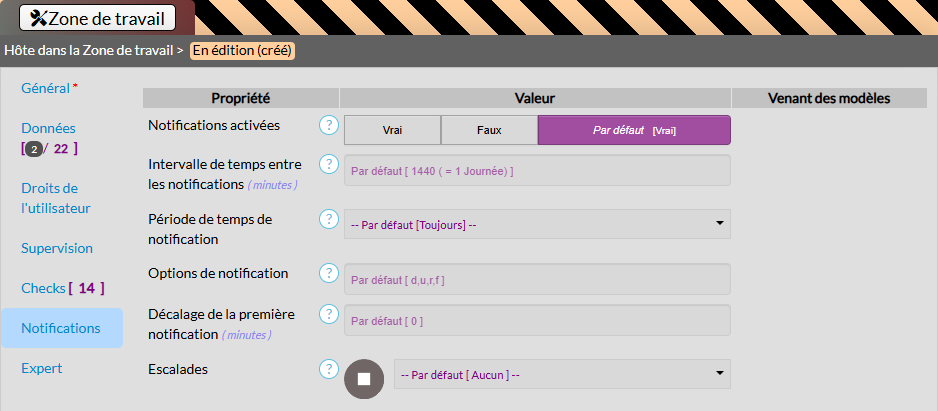938x411 pixels.
Task: Switch to the Données tab
Action: (x=48, y=128)
